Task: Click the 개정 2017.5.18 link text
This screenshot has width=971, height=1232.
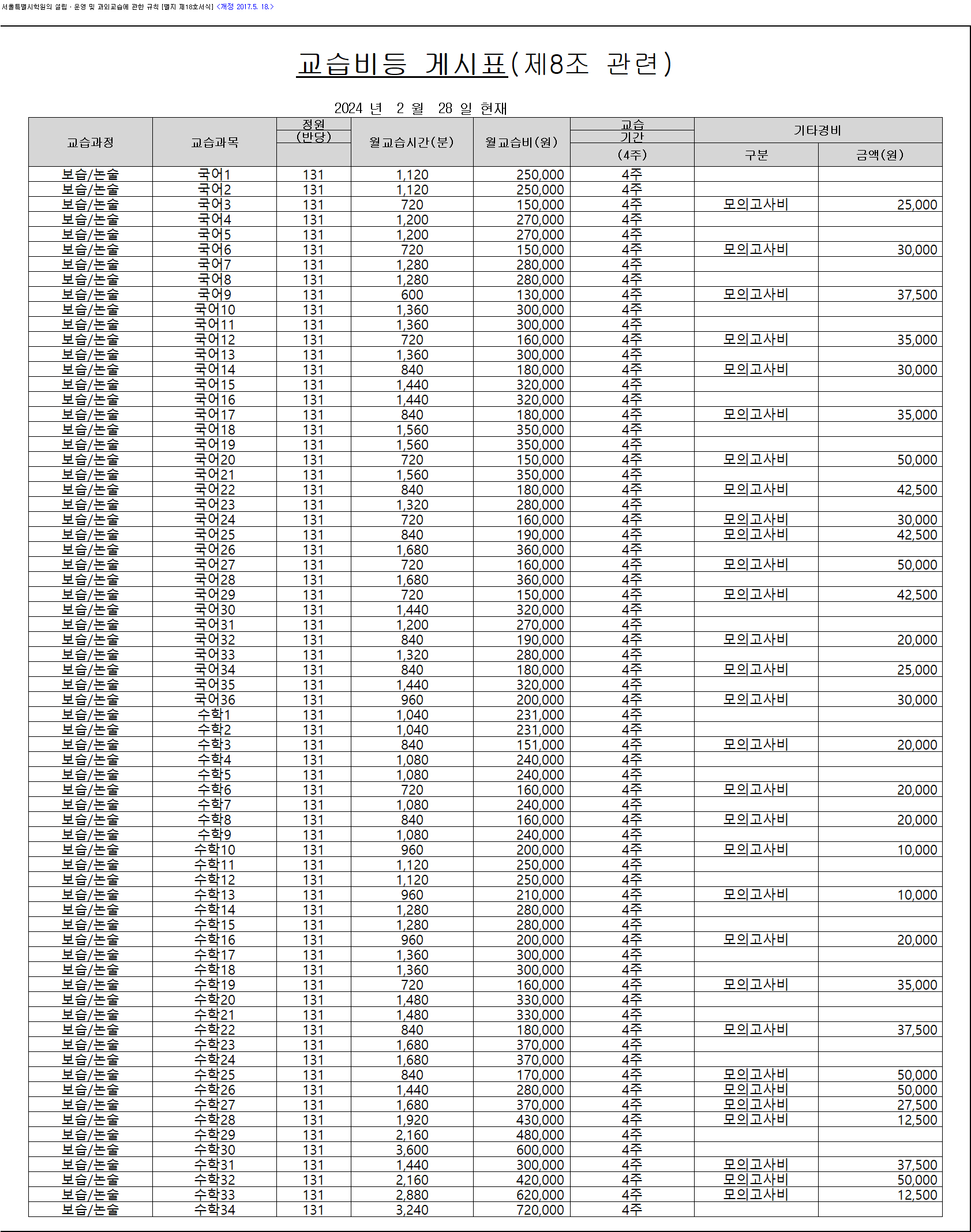Action: coord(245,7)
